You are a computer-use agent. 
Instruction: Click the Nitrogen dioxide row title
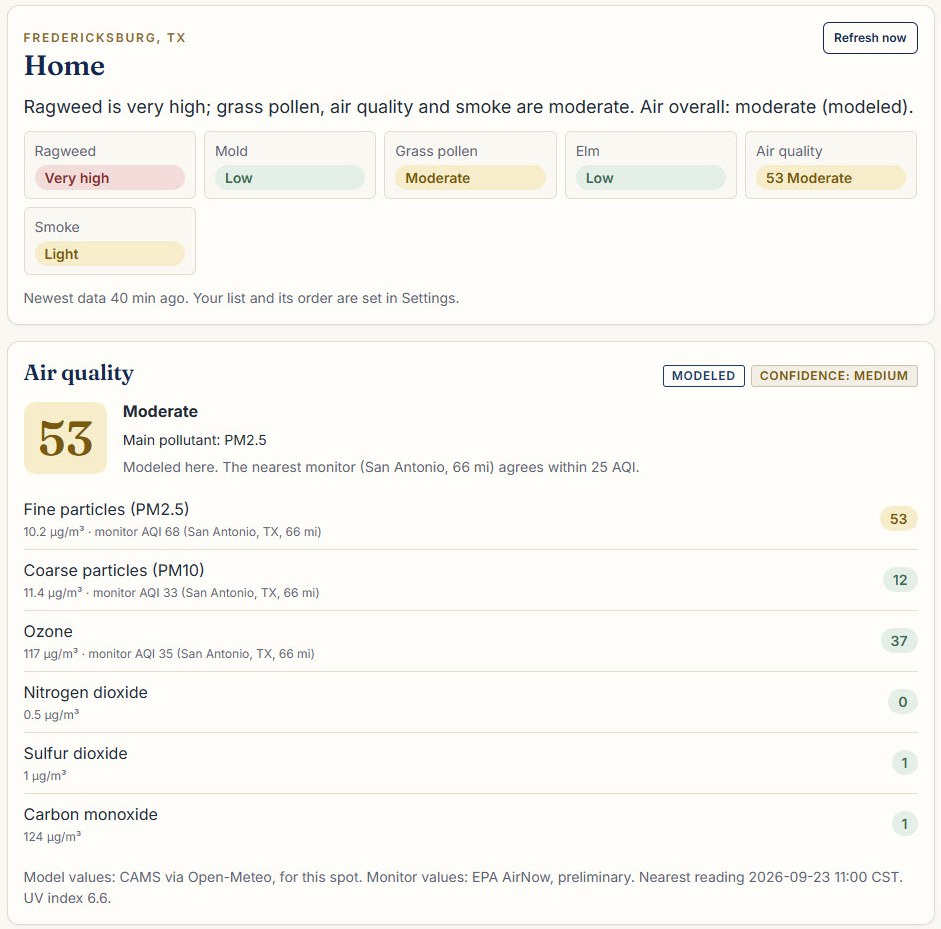(x=85, y=693)
